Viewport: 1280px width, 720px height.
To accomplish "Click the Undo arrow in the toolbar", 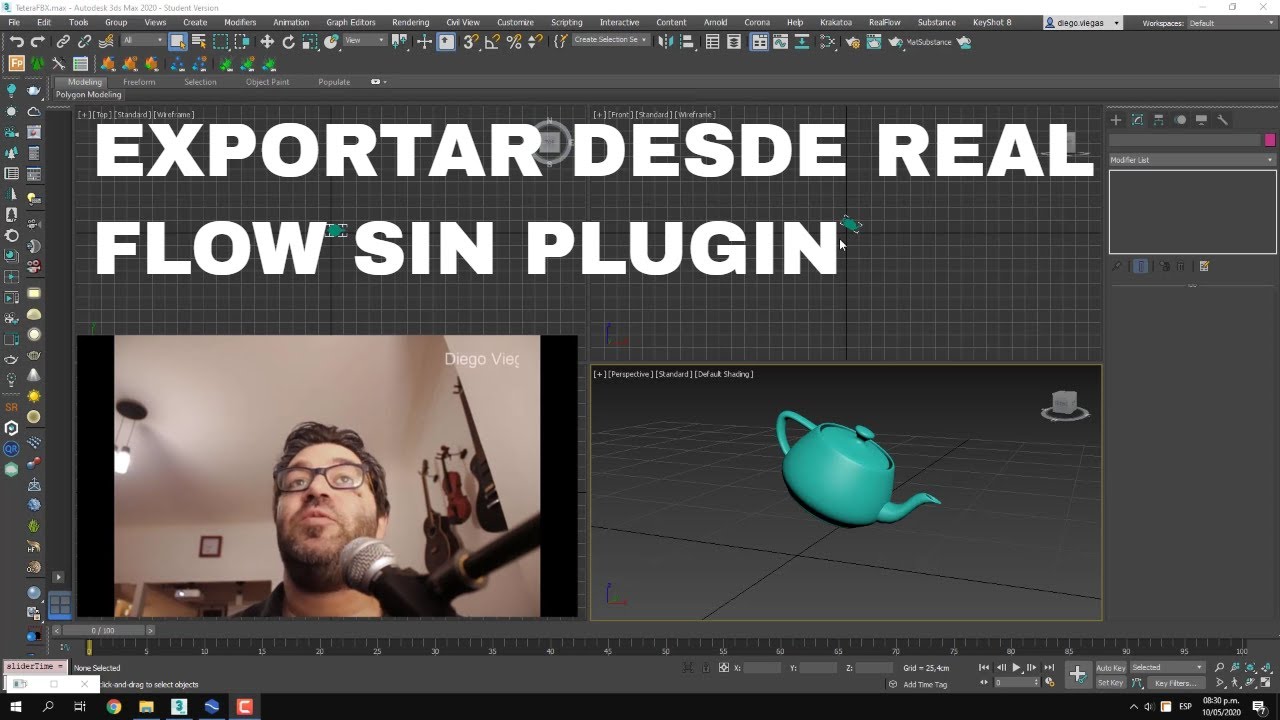I will pyautogui.click(x=16, y=41).
